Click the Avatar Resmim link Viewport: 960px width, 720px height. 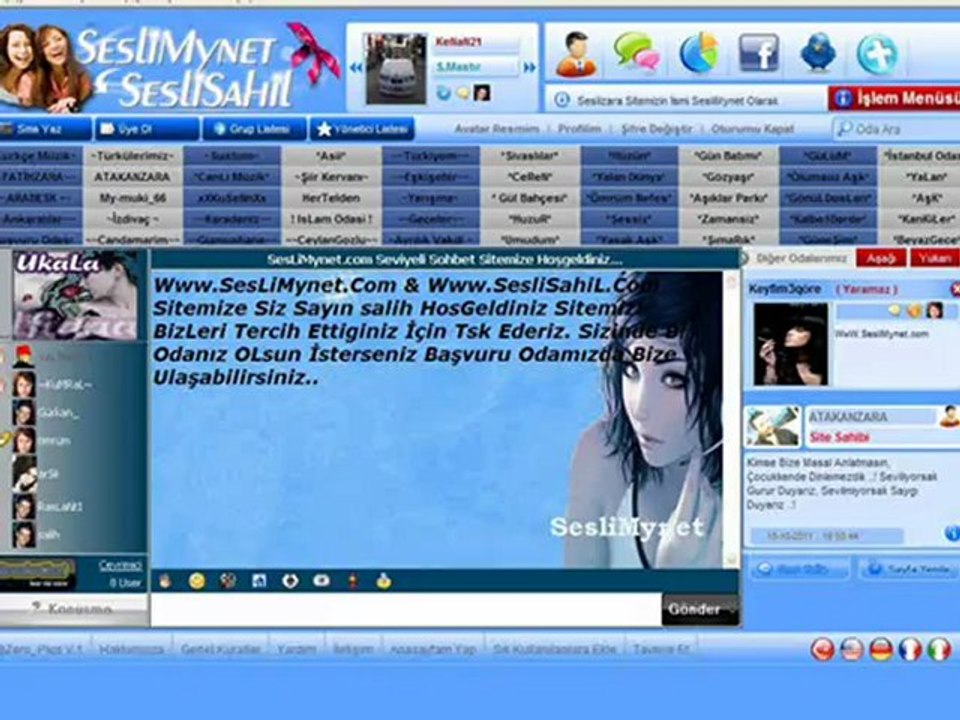tap(497, 129)
